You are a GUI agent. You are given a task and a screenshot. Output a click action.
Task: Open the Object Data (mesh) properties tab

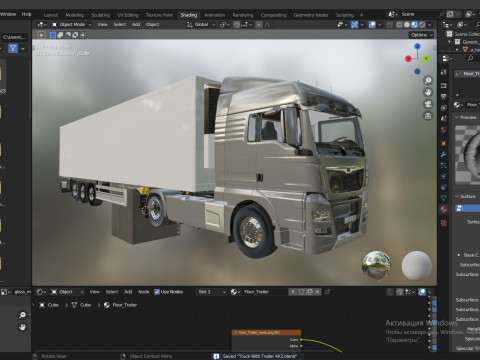(443, 198)
